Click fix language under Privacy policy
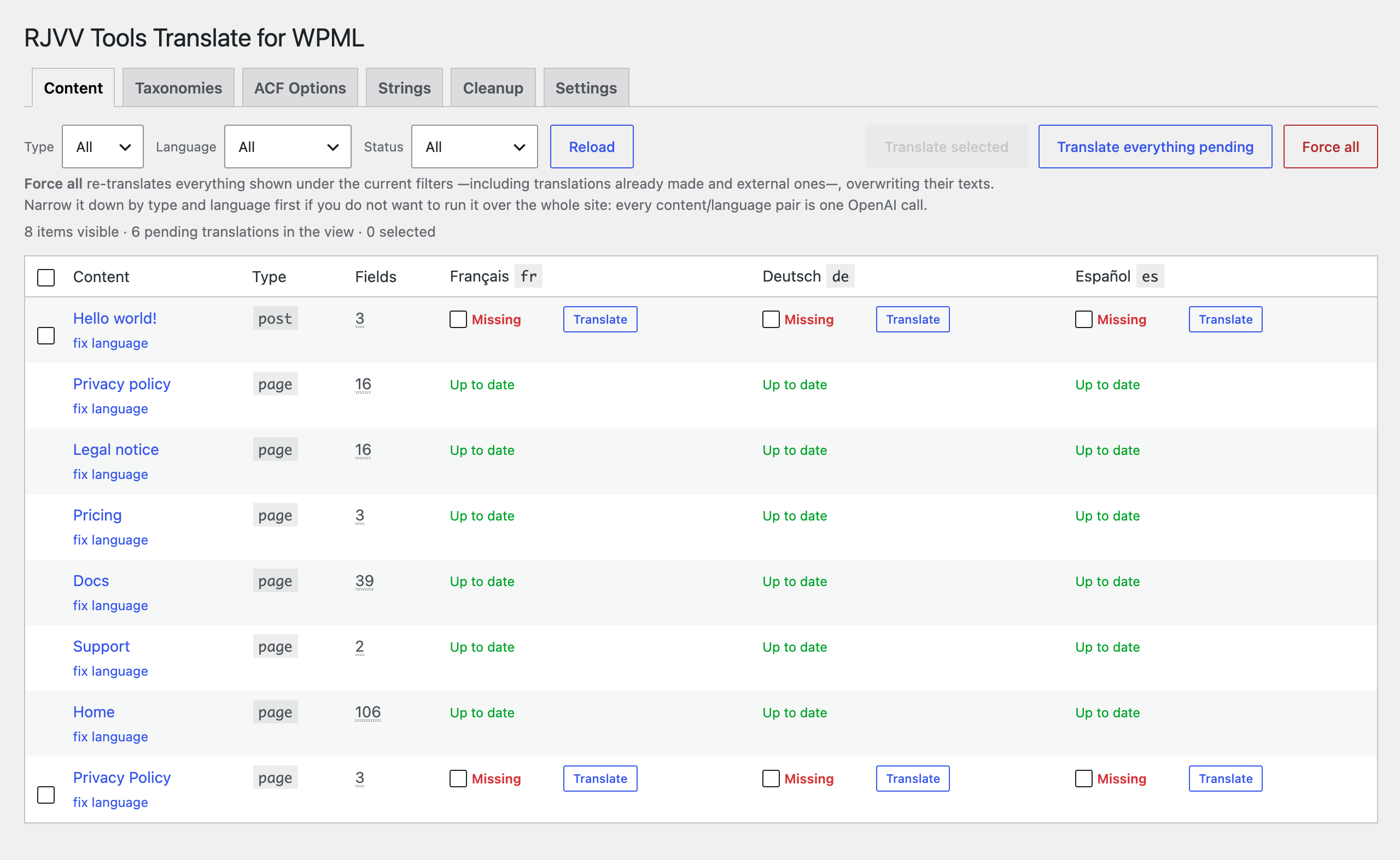This screenshot has height=860, width=1400. 110,408
